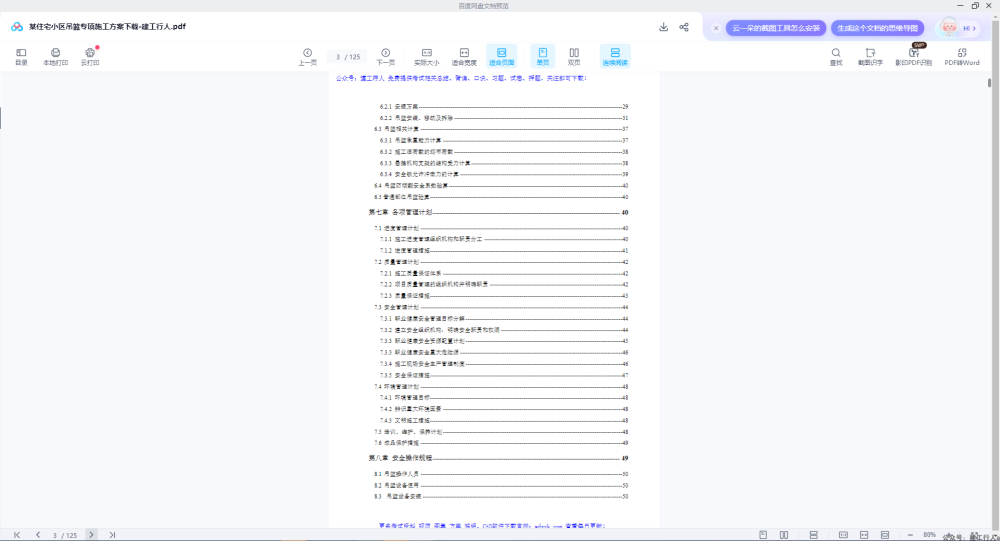Jump to first page in bottom bar
The image size is (1000, 541).
coord(17,535)
